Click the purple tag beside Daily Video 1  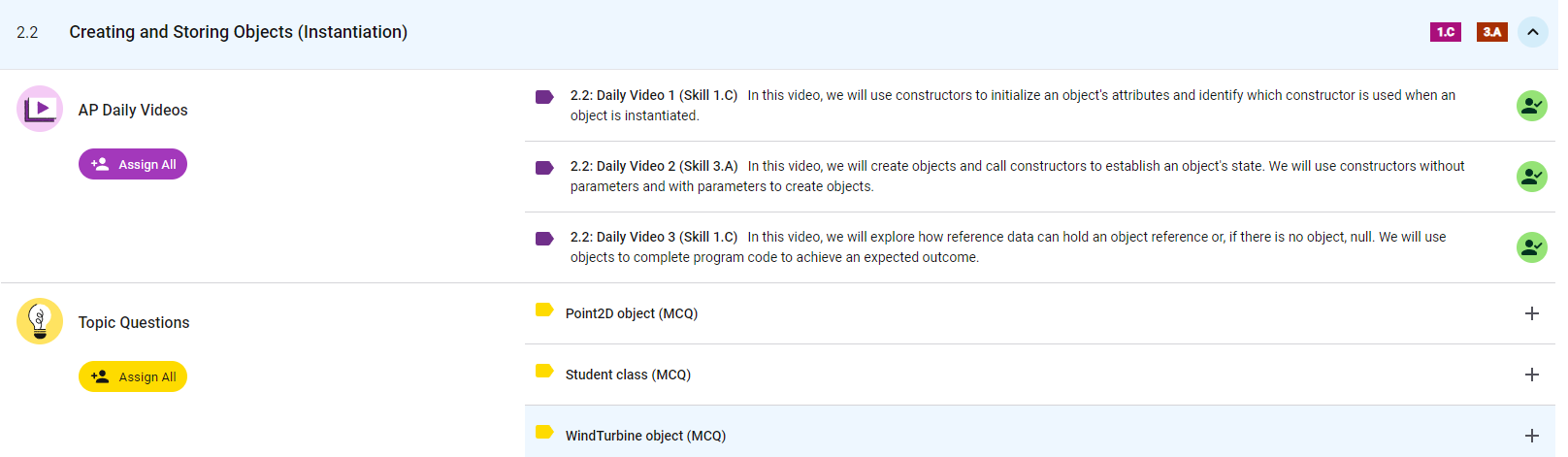[544, 97]
